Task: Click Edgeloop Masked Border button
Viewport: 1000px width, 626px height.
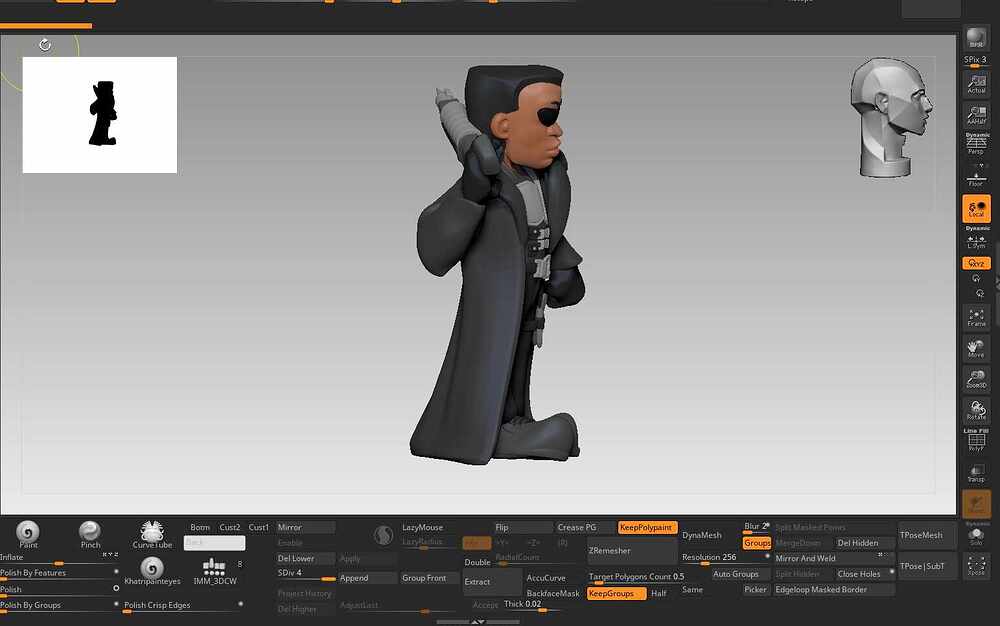Action: pyautogui.click(x=834, y=590)
